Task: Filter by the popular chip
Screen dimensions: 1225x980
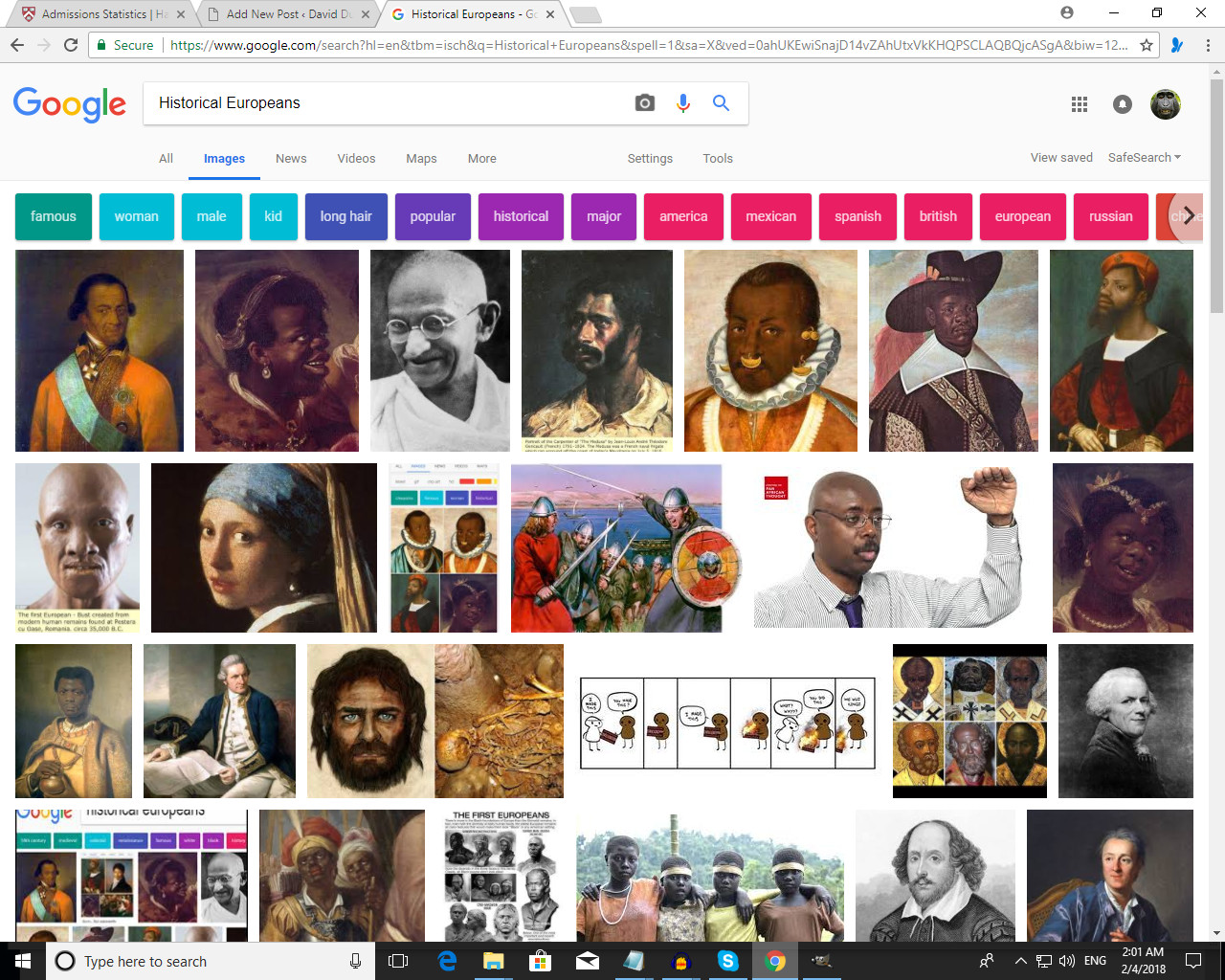Action: [433, 216]
